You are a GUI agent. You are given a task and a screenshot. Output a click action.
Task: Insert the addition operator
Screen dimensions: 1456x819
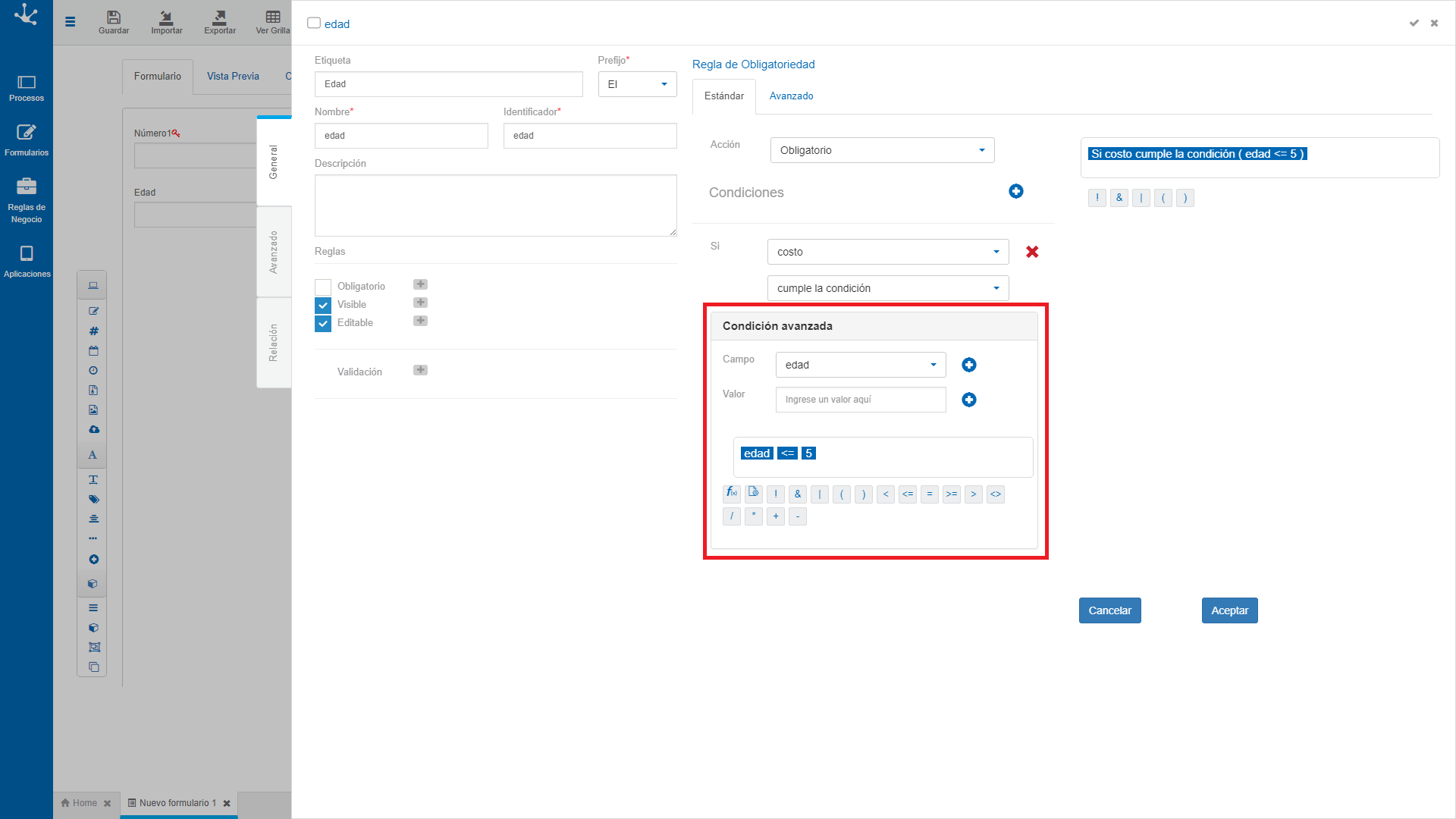pyautogui.click(x=776, y=516)
